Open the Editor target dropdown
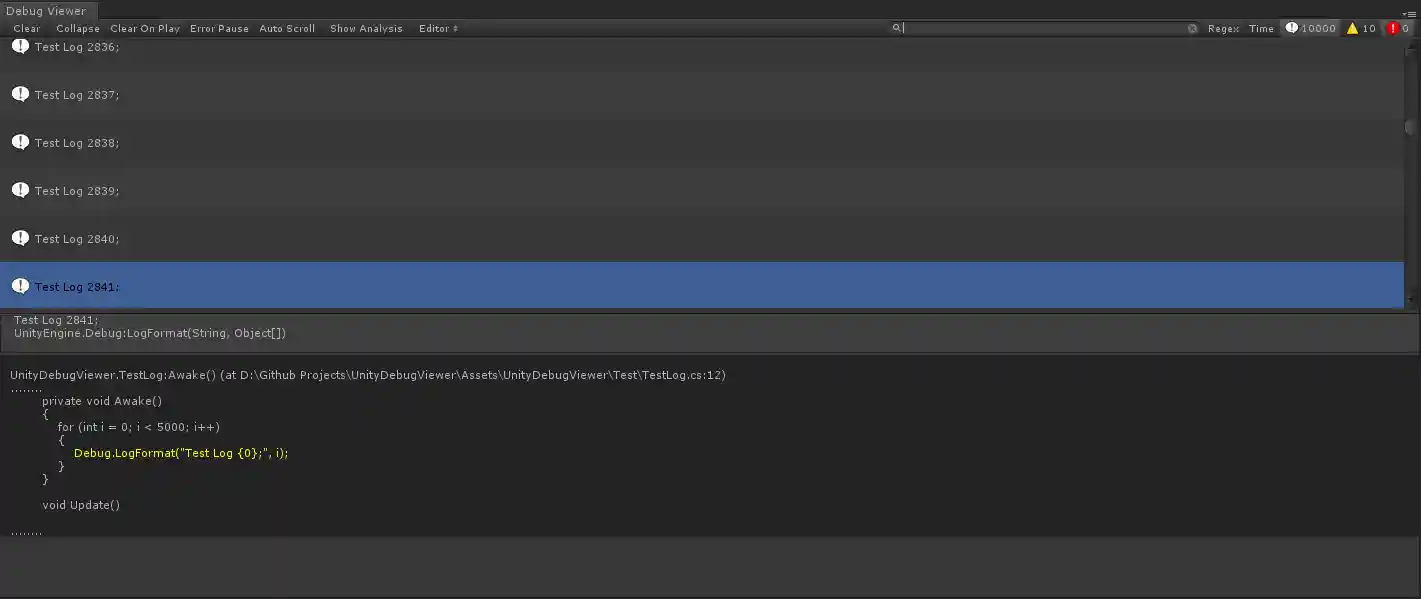Screen dimensions: 1421x599 438,28
